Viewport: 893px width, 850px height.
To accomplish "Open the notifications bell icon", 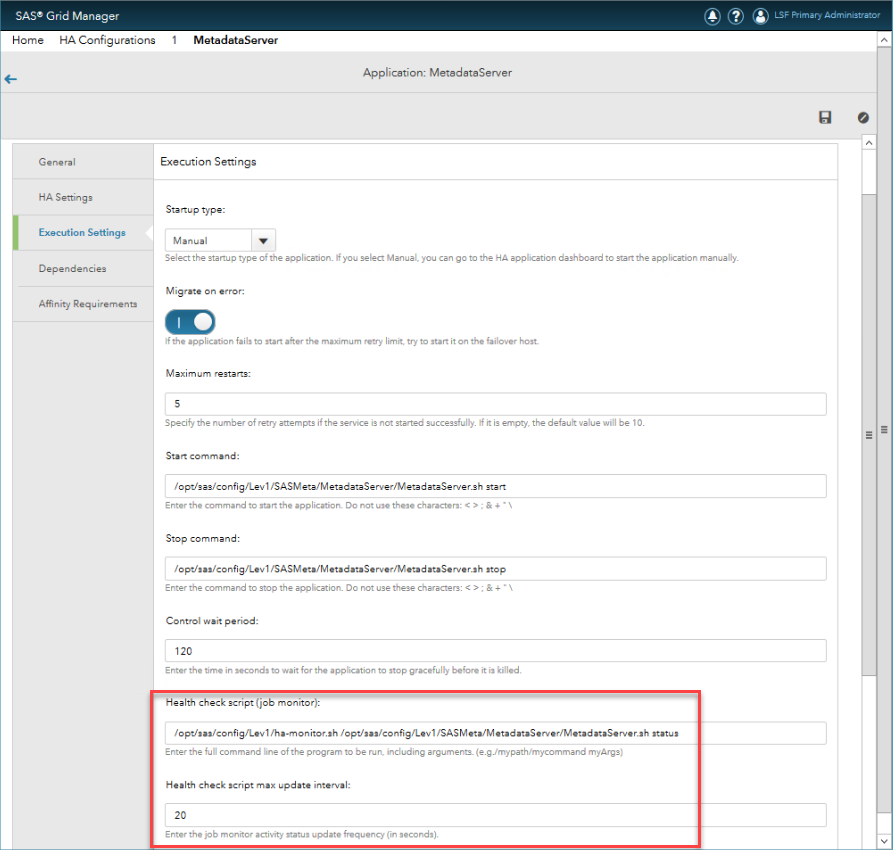I will 712,16.
